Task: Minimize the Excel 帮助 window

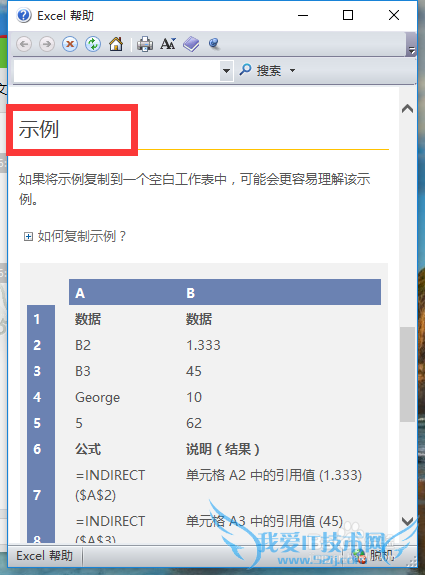Action: point(303,15)
